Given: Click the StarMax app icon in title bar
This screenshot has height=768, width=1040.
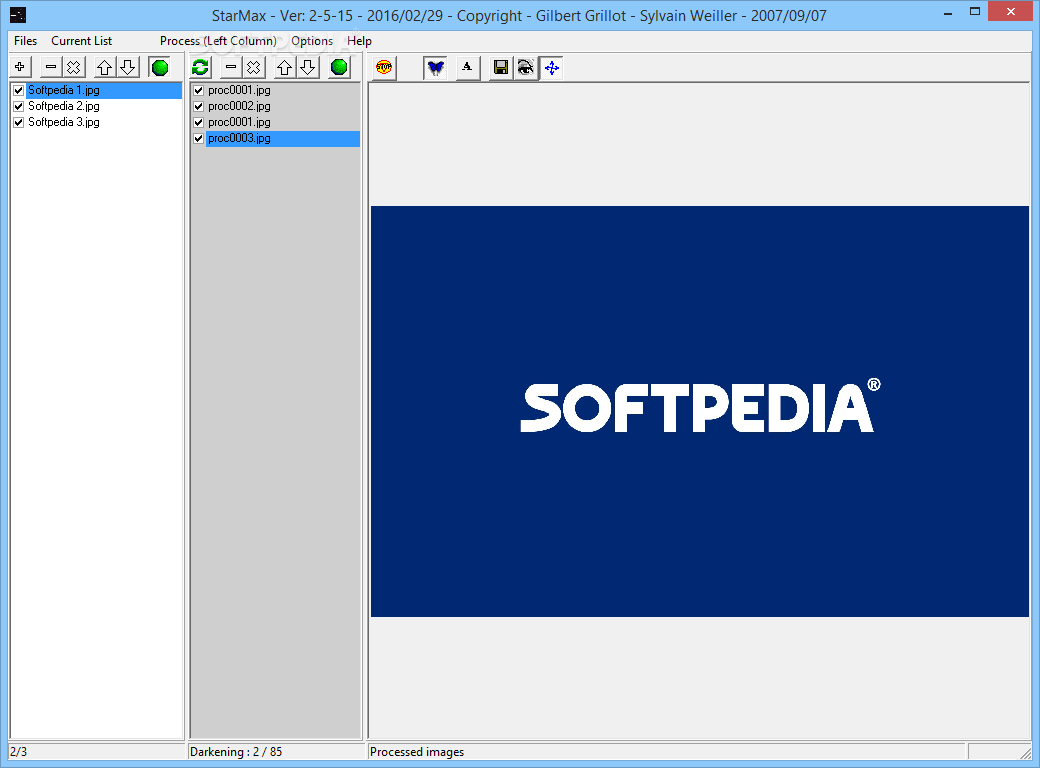Looking at the screenshot, I should [18, 15].
